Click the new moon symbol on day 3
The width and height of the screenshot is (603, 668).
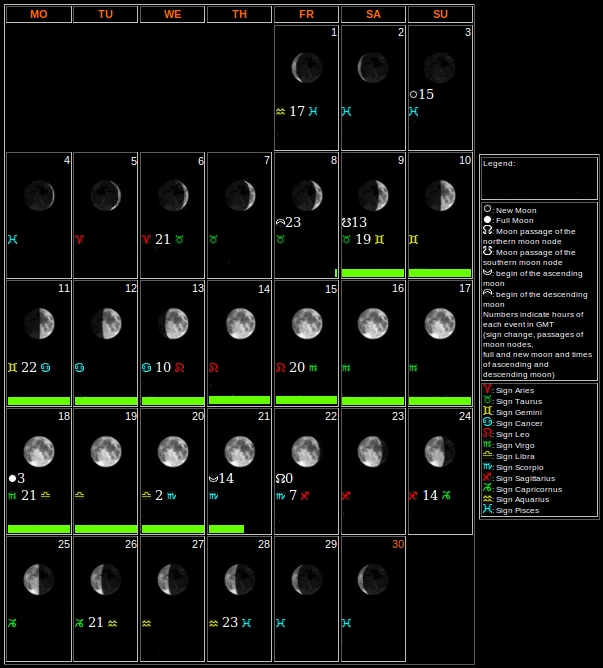click(x=413, y=95)
